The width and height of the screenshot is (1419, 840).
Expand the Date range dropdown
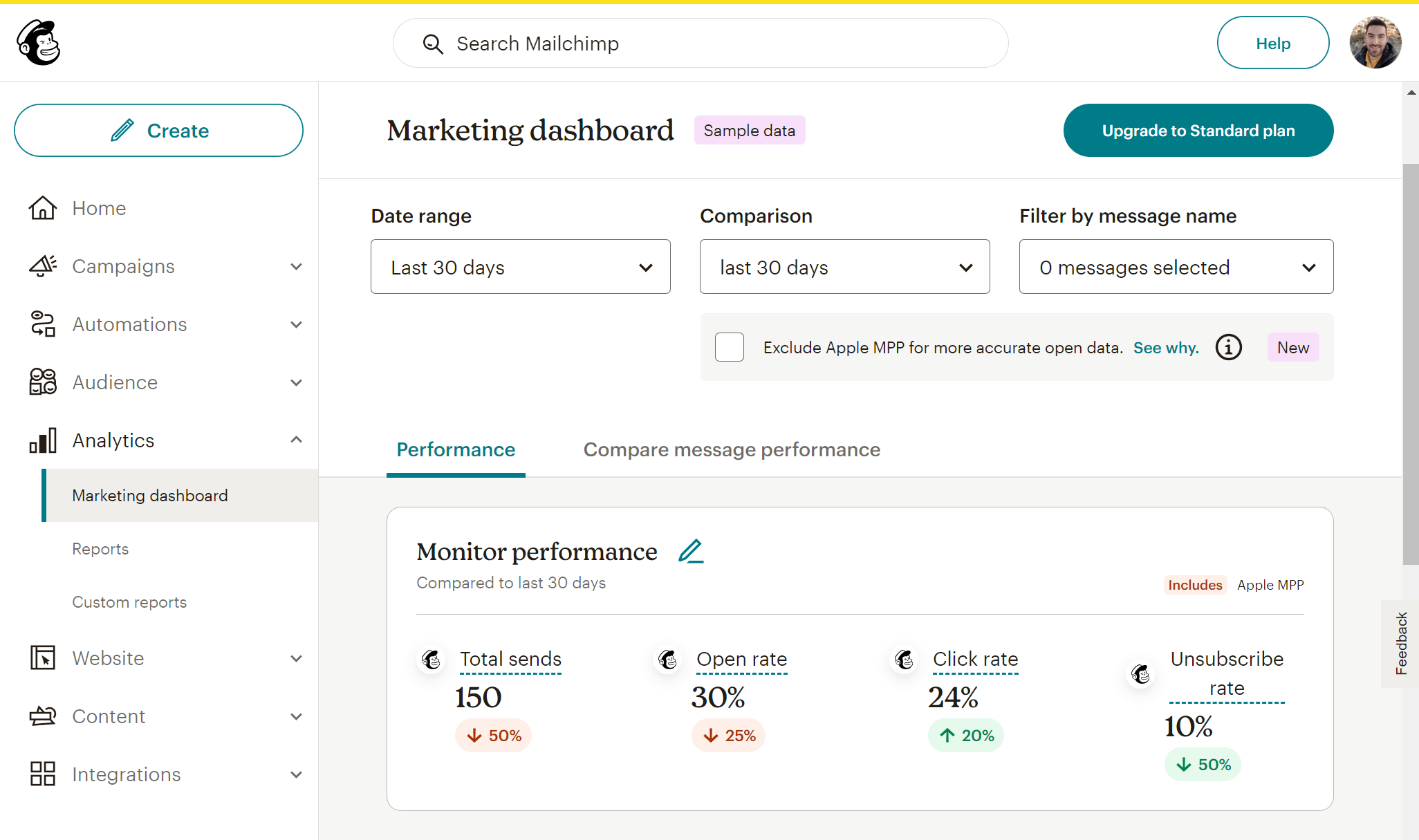pos(520,266)
